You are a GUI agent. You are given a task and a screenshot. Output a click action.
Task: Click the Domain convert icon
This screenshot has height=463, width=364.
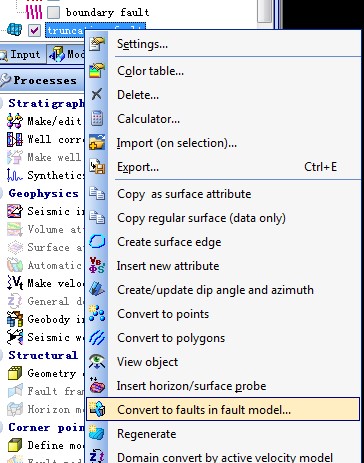[x=97, y=457]
